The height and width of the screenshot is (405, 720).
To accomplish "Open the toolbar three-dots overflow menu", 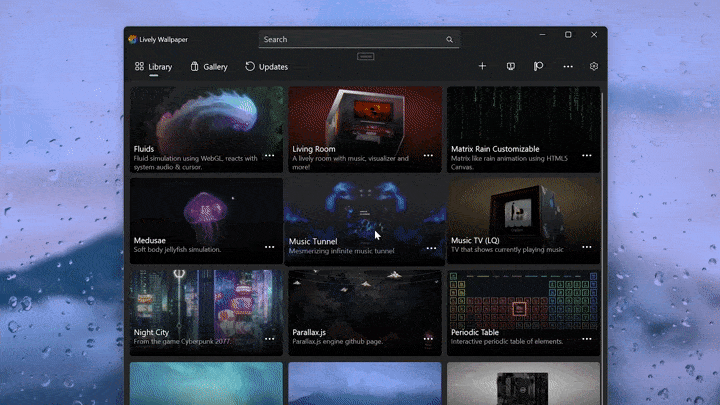I will pyautogui.click(x=568, y=67).
